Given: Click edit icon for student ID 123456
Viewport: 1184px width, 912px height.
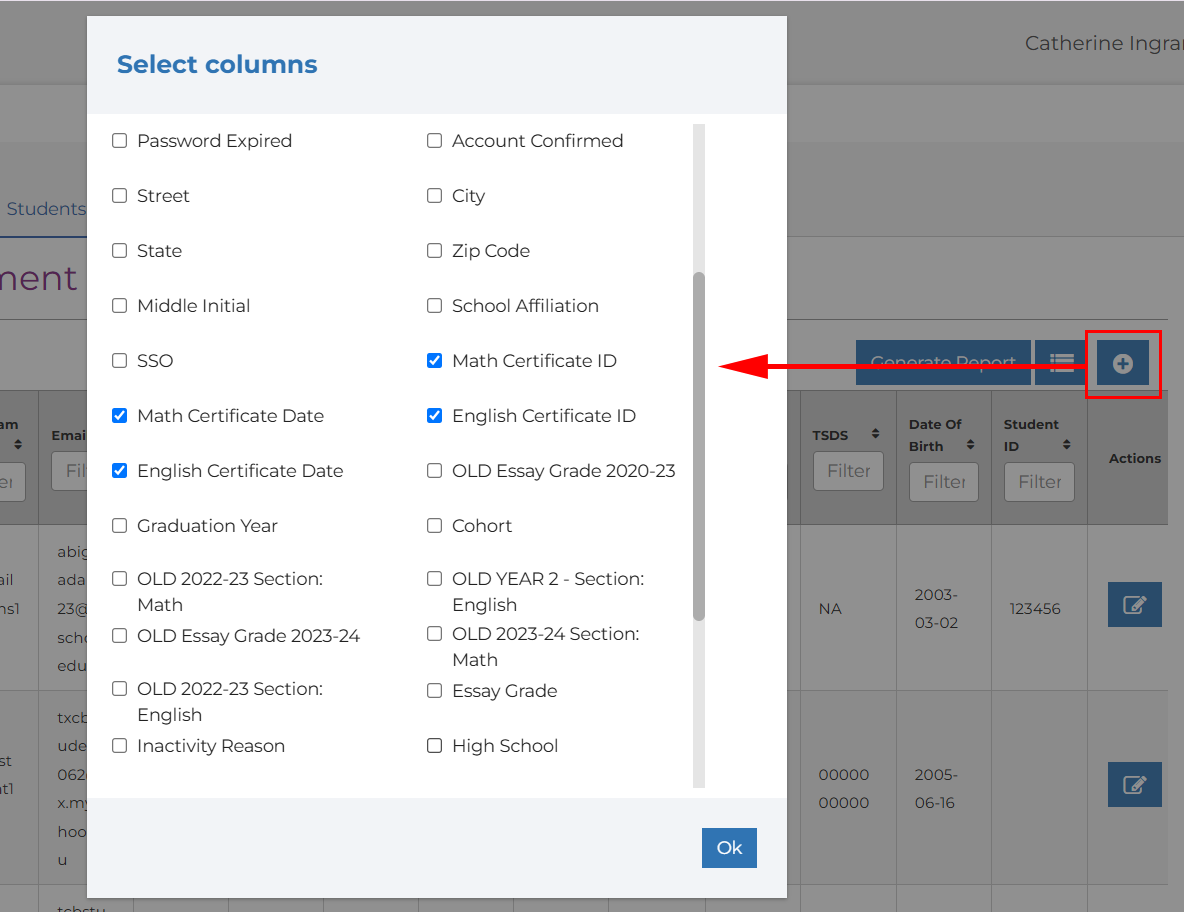Looking at the screenshot, I should [x=1134, y=604].
